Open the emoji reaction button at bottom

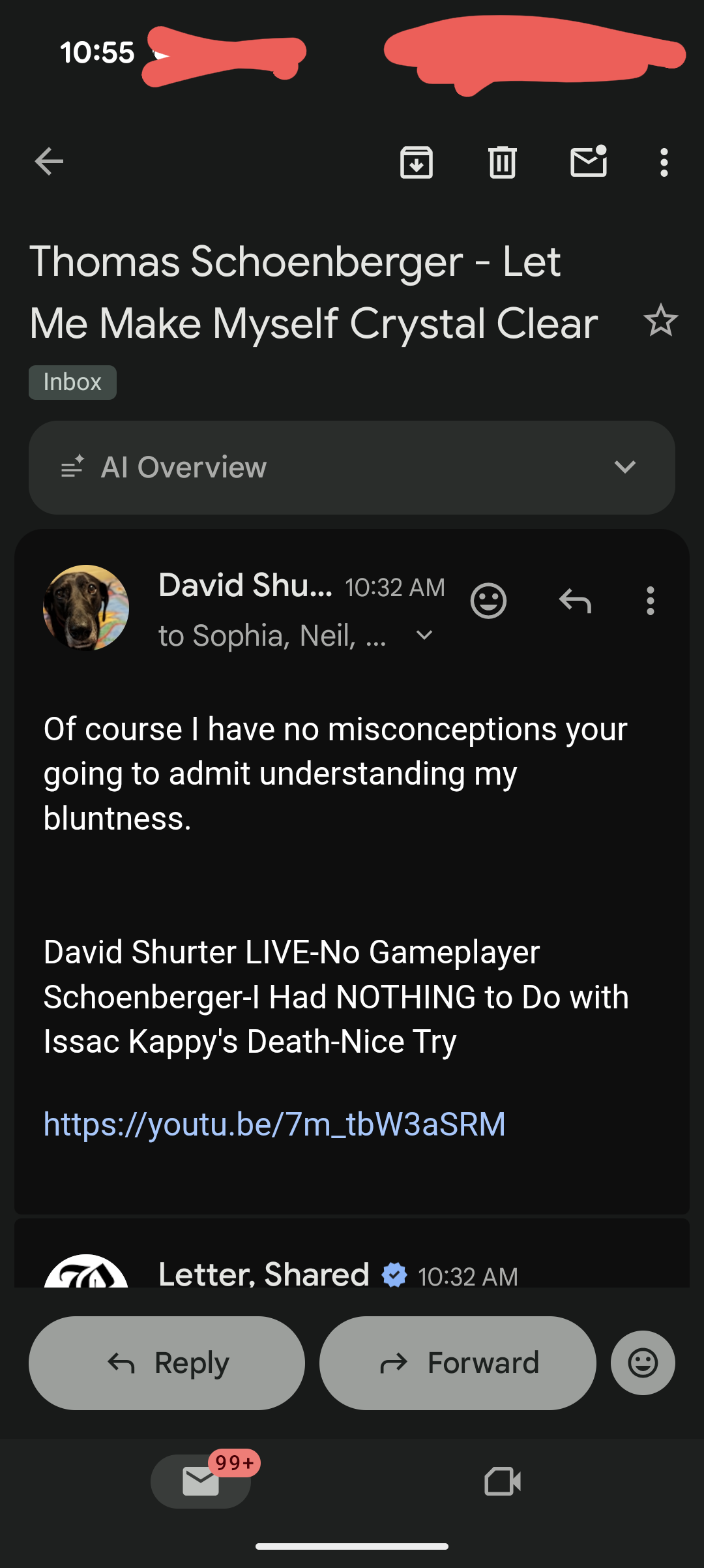coord(643,1363)
